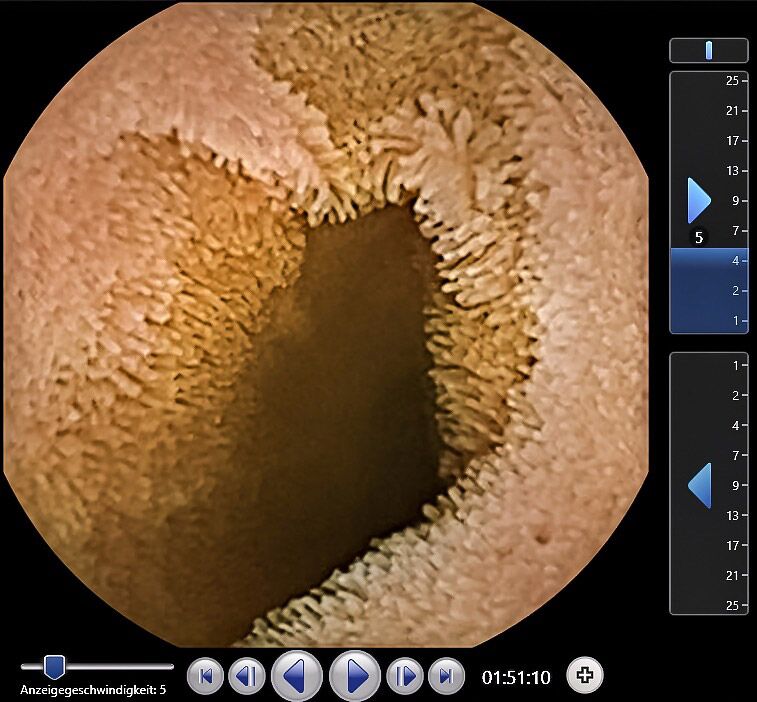The width and height of the screenshot is (757, 702).
Task: Jump to the first frame of the video
Action: click(205, 677)
